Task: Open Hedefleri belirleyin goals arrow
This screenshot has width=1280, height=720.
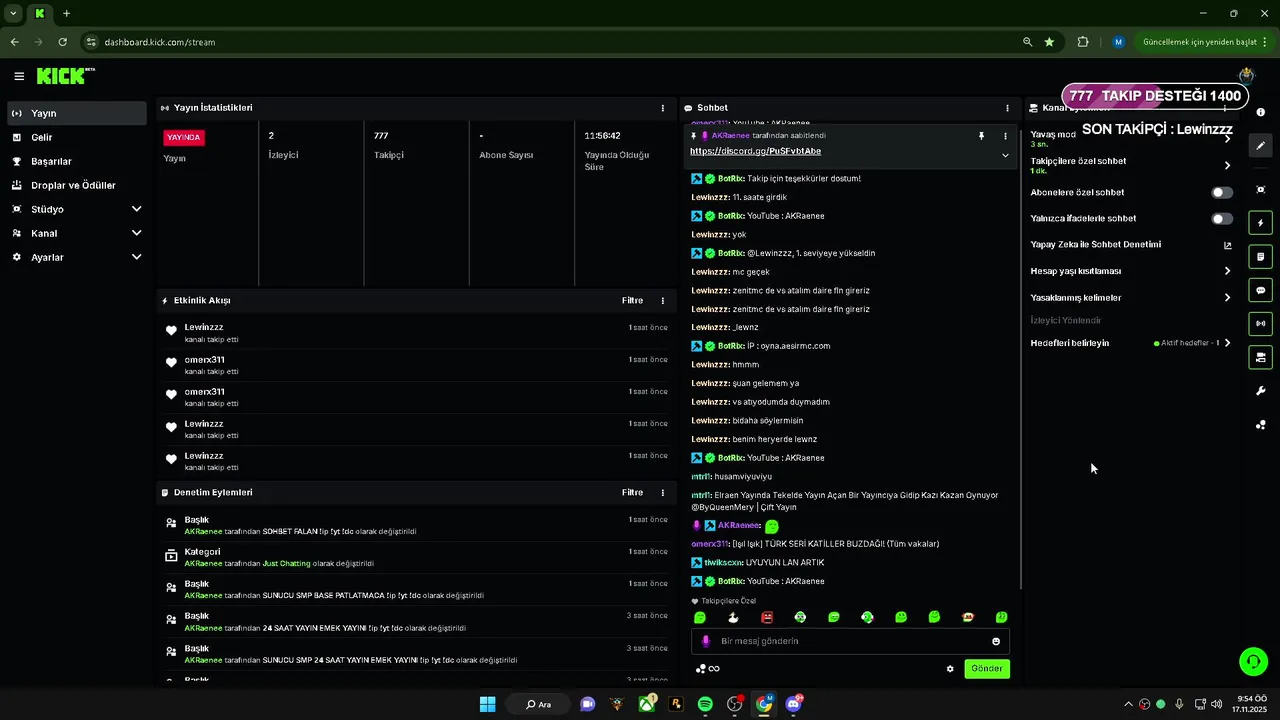Action: point(1228,343)
